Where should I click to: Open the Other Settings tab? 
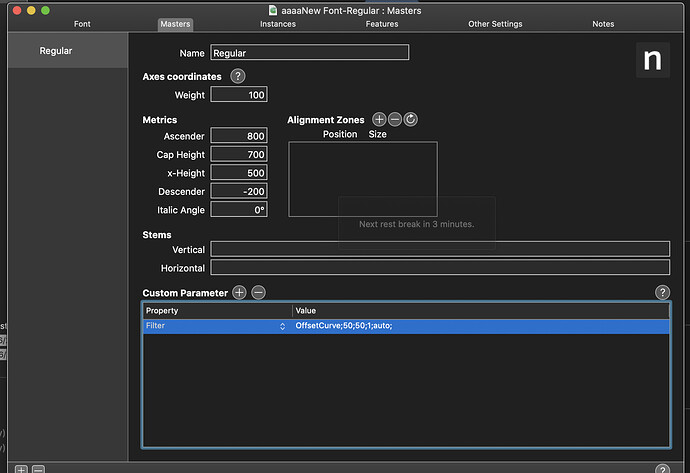(495, 24)
